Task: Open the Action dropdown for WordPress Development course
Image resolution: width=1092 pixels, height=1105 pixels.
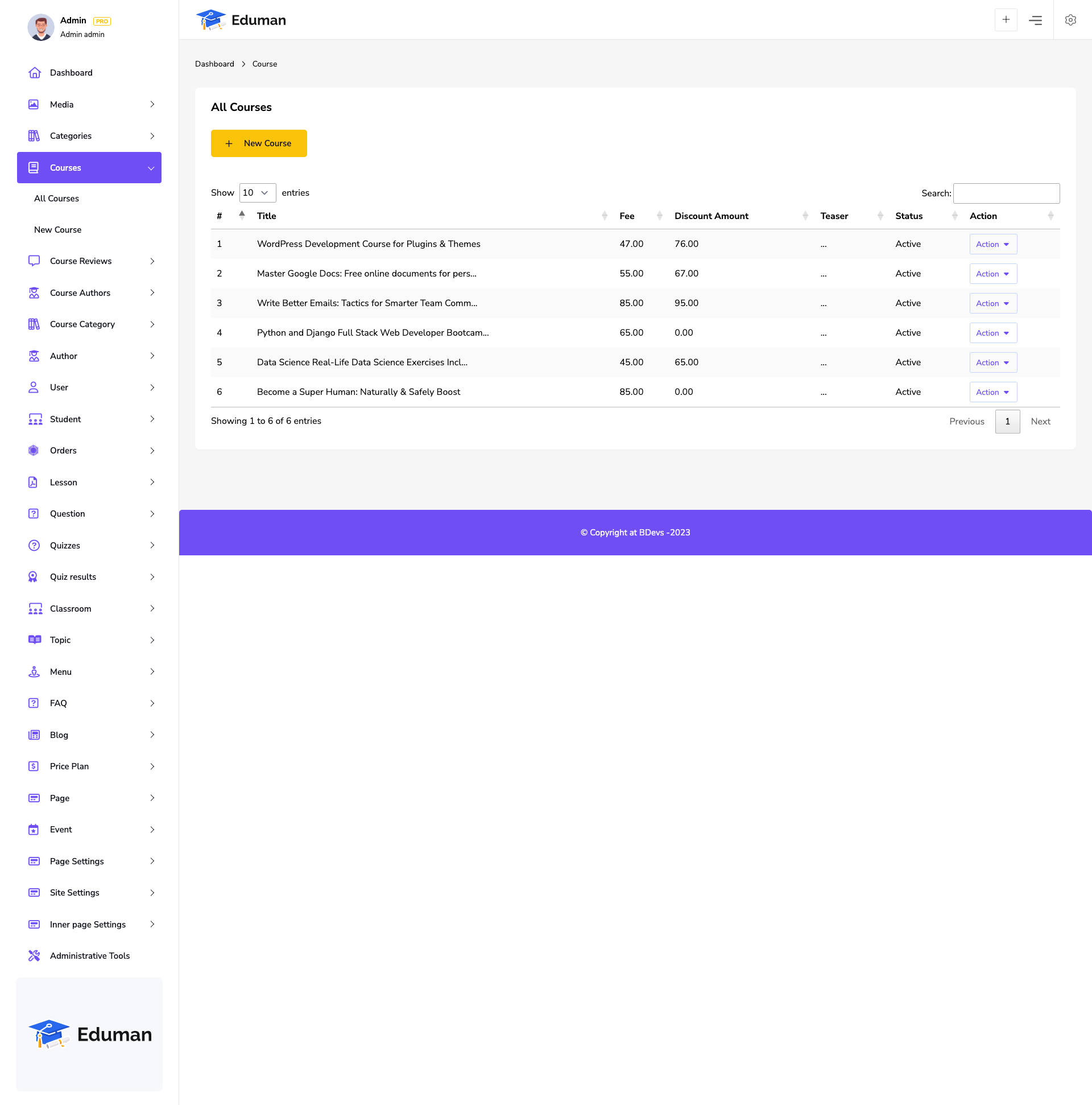Action: [992, 244]
